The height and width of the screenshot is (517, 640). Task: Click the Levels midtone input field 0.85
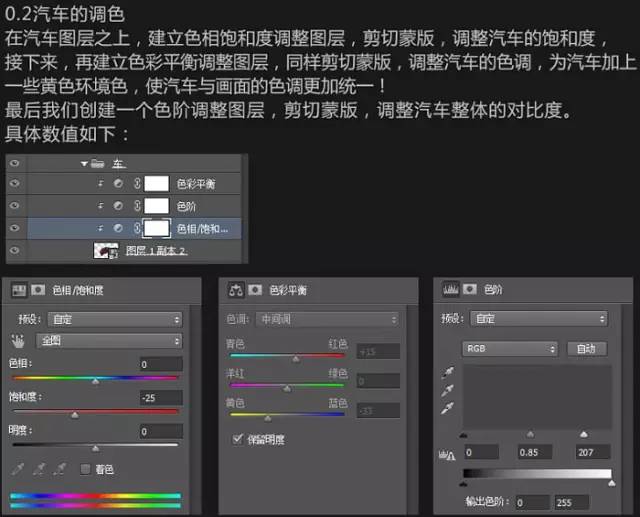(x=532, y=453)
